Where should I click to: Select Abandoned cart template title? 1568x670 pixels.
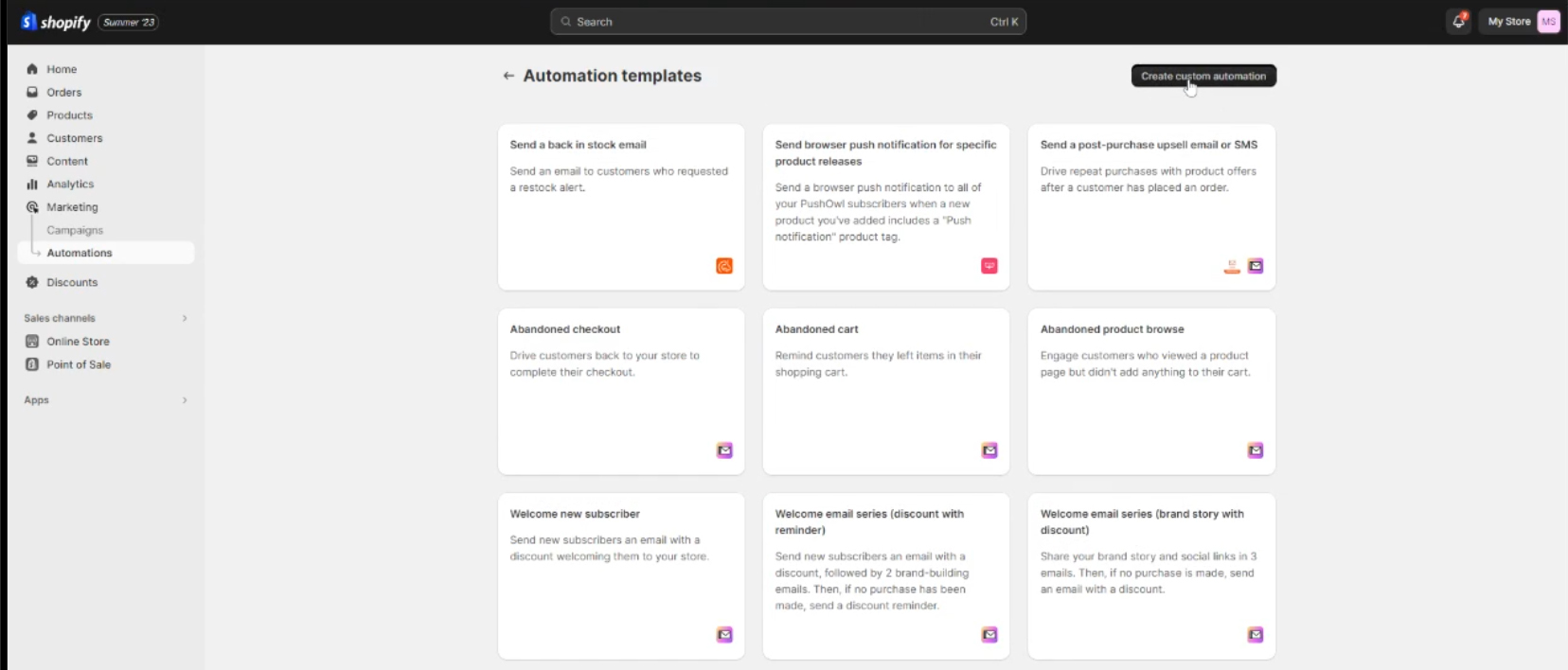click(816, 329)
